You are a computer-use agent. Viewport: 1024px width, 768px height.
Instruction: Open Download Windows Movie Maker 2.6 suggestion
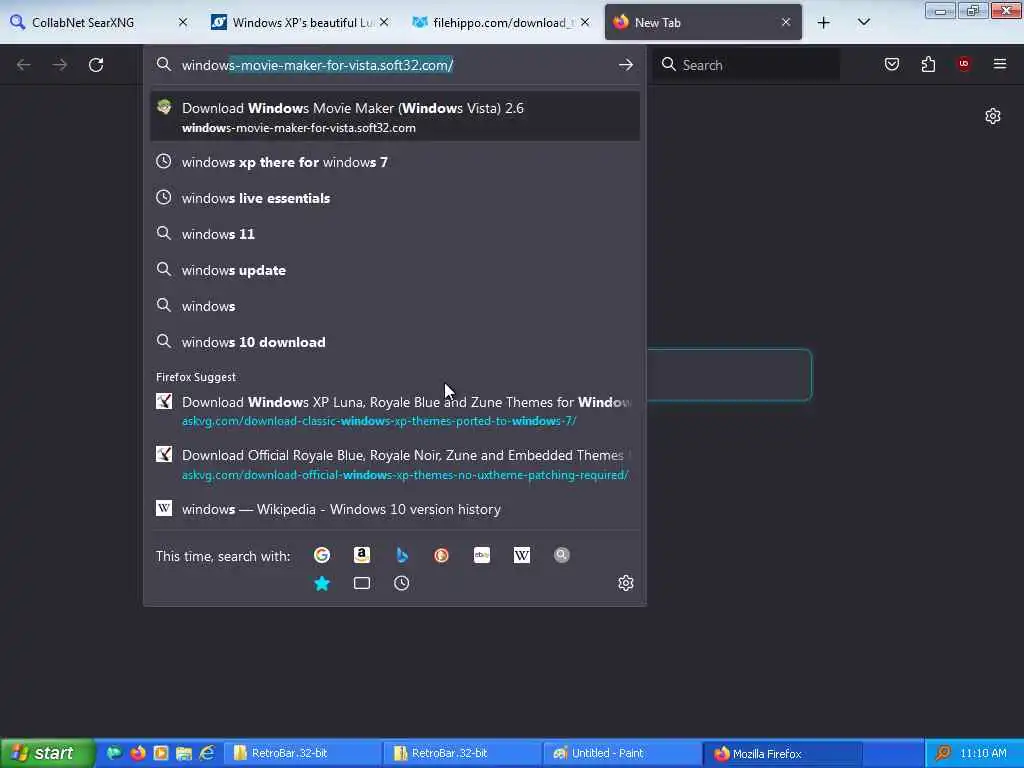[394, 117]
